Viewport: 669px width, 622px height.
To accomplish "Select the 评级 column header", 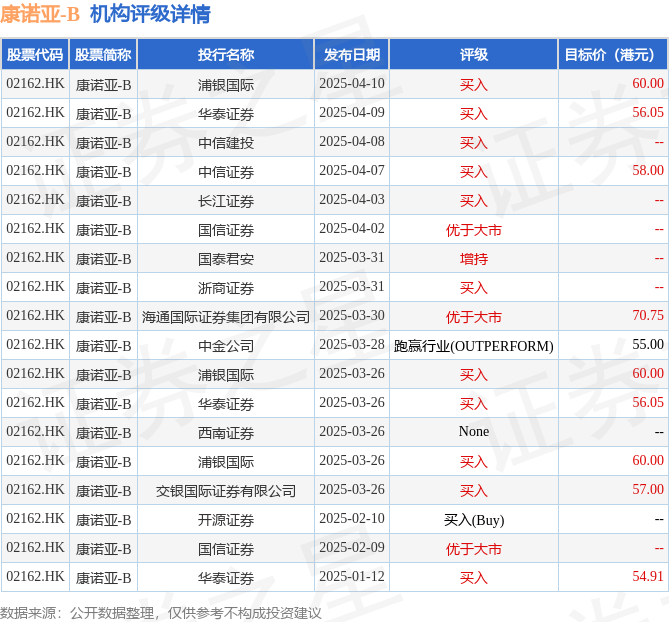I will [x=474, y=55].
